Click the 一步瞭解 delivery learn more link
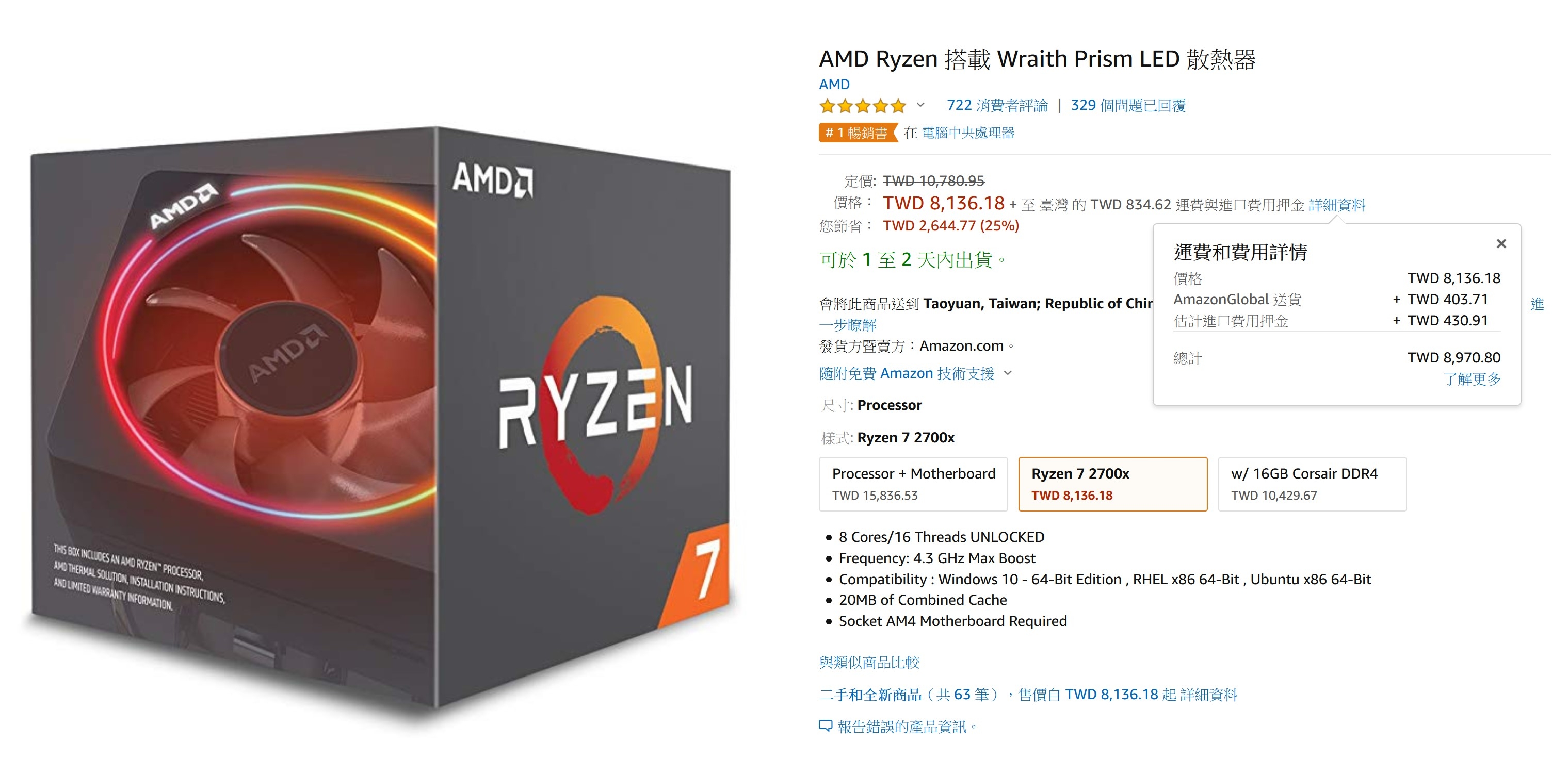Screen dimensions: 1568x775 pyautogui.click(x=847, y=325)
